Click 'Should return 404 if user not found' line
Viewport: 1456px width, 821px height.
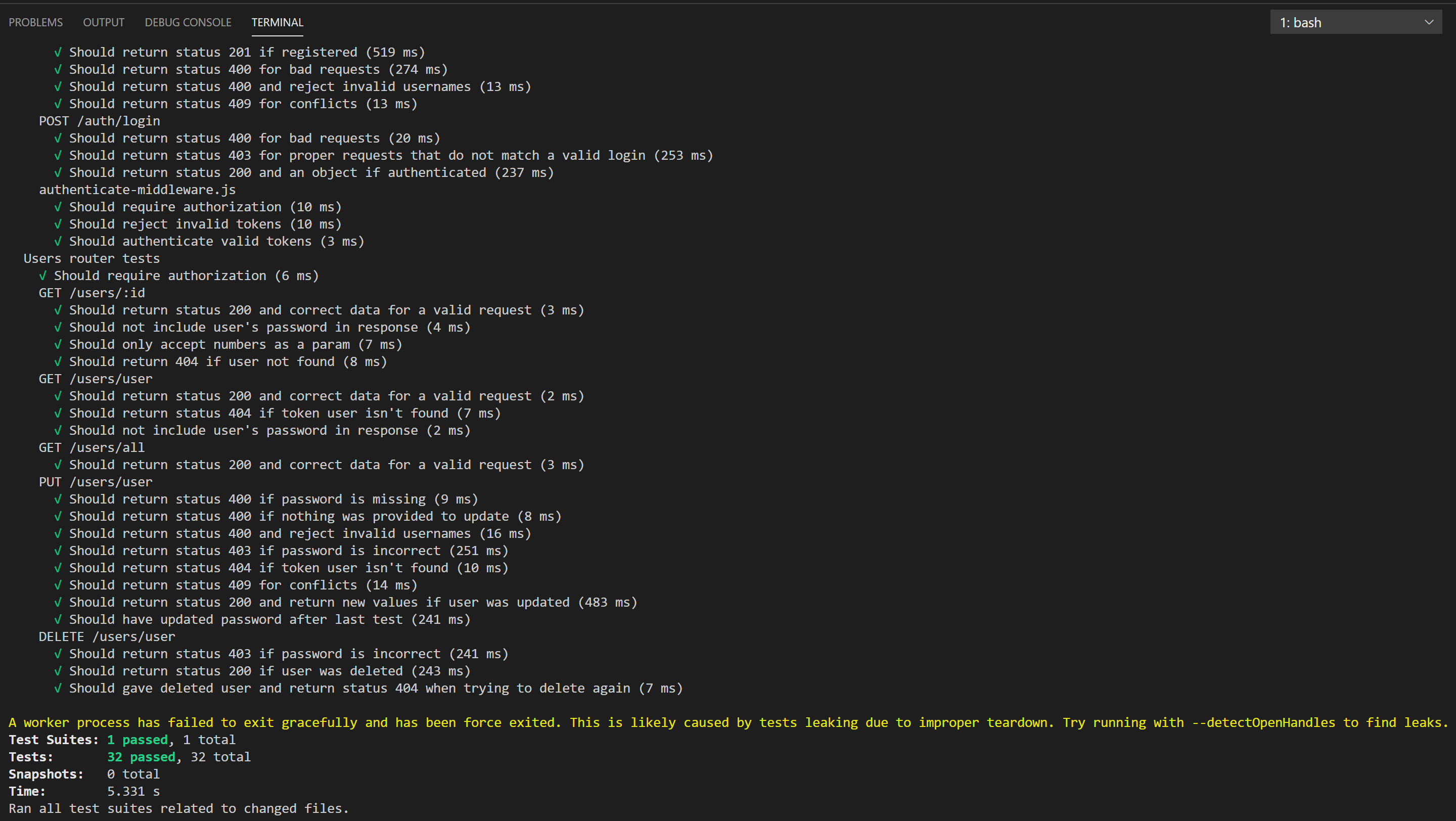(220, 361)
